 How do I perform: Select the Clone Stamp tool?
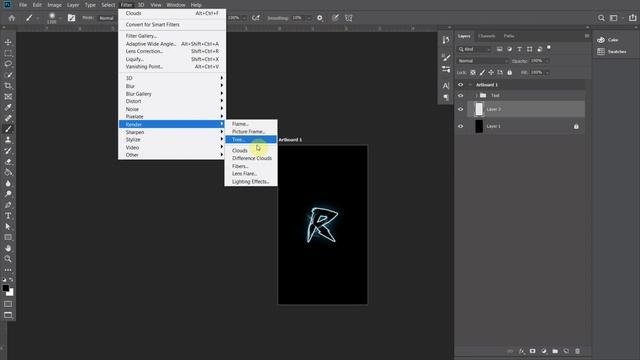pos(8,140)
